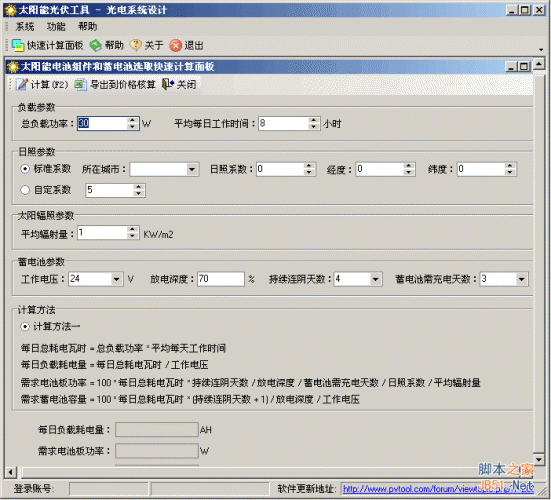Select the 计算方法一 radio button
This screenshot has height=500, width=551.
pyautogui.click(x=25, y=326)
